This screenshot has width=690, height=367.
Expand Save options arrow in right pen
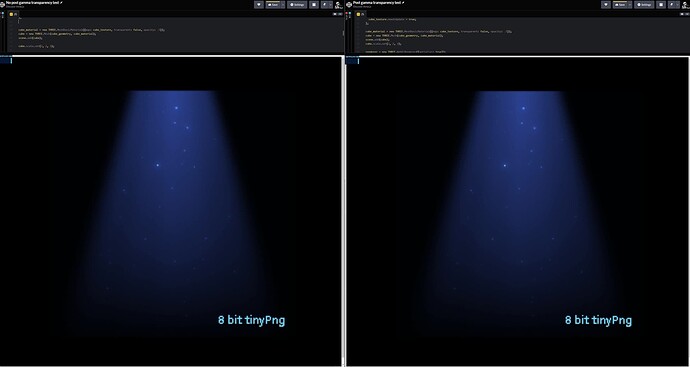coord(630,4)
